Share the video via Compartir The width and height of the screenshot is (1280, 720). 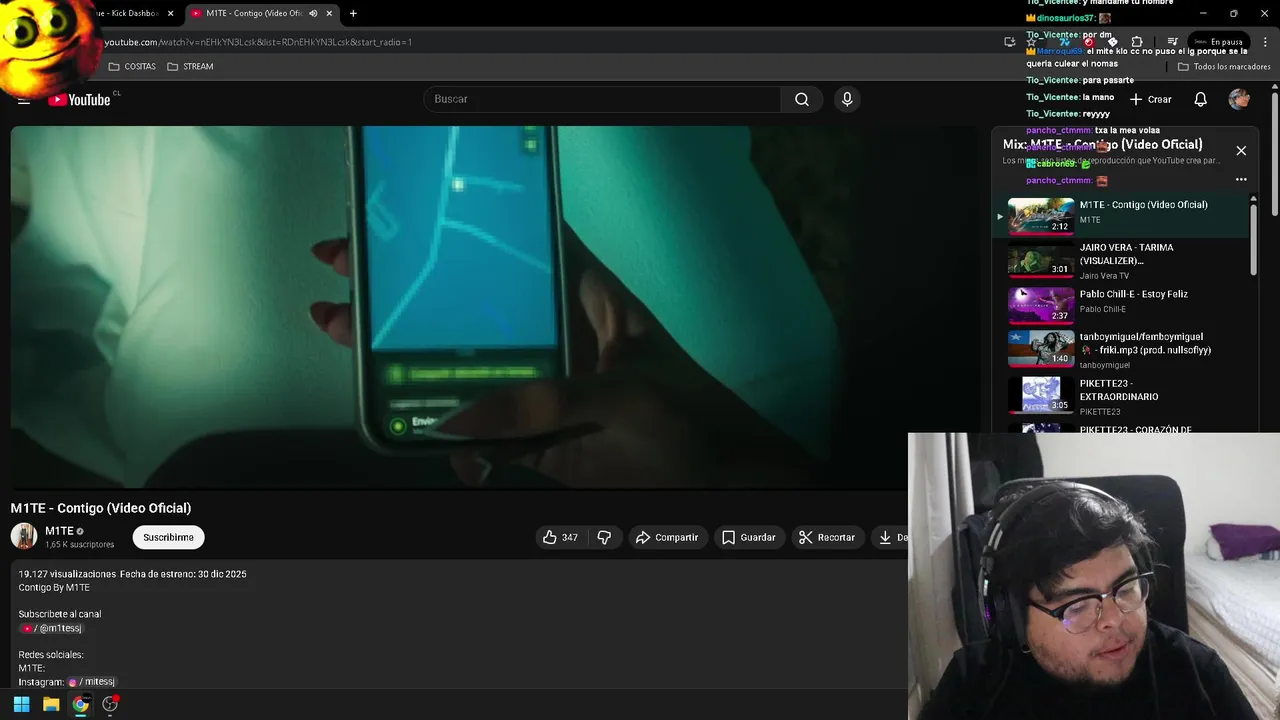click(667, 537)
